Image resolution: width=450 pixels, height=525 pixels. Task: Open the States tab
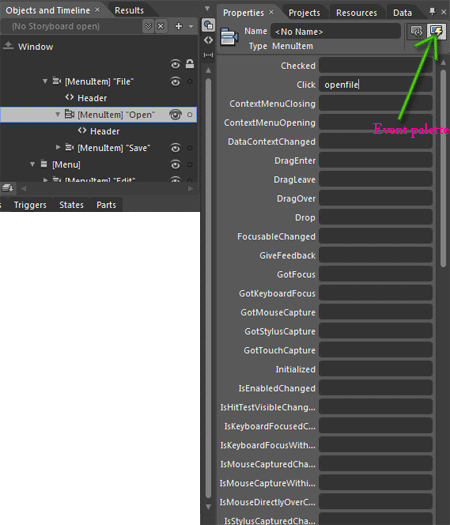coord(71,205)
